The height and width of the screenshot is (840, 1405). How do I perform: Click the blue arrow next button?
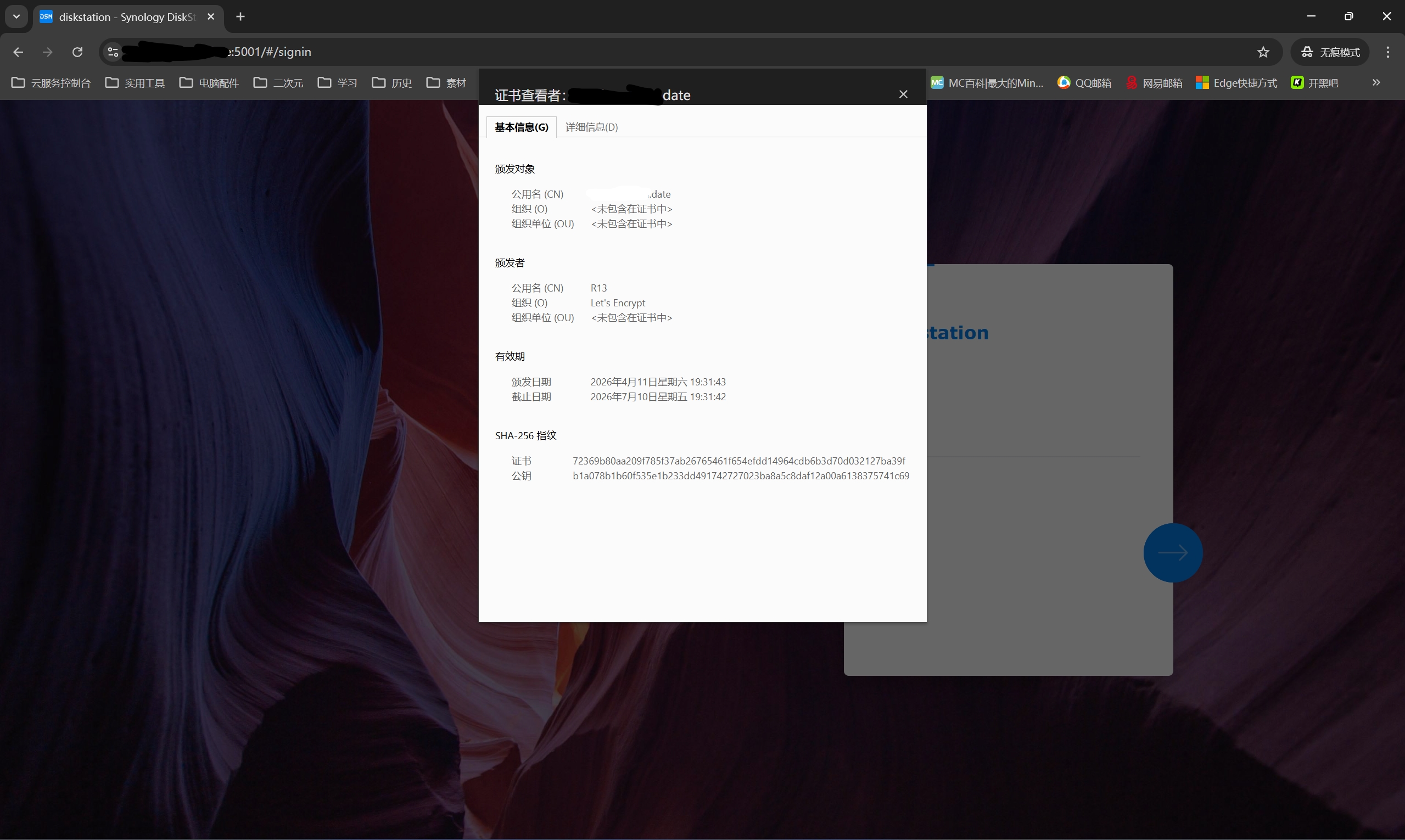pos(1172,552)
